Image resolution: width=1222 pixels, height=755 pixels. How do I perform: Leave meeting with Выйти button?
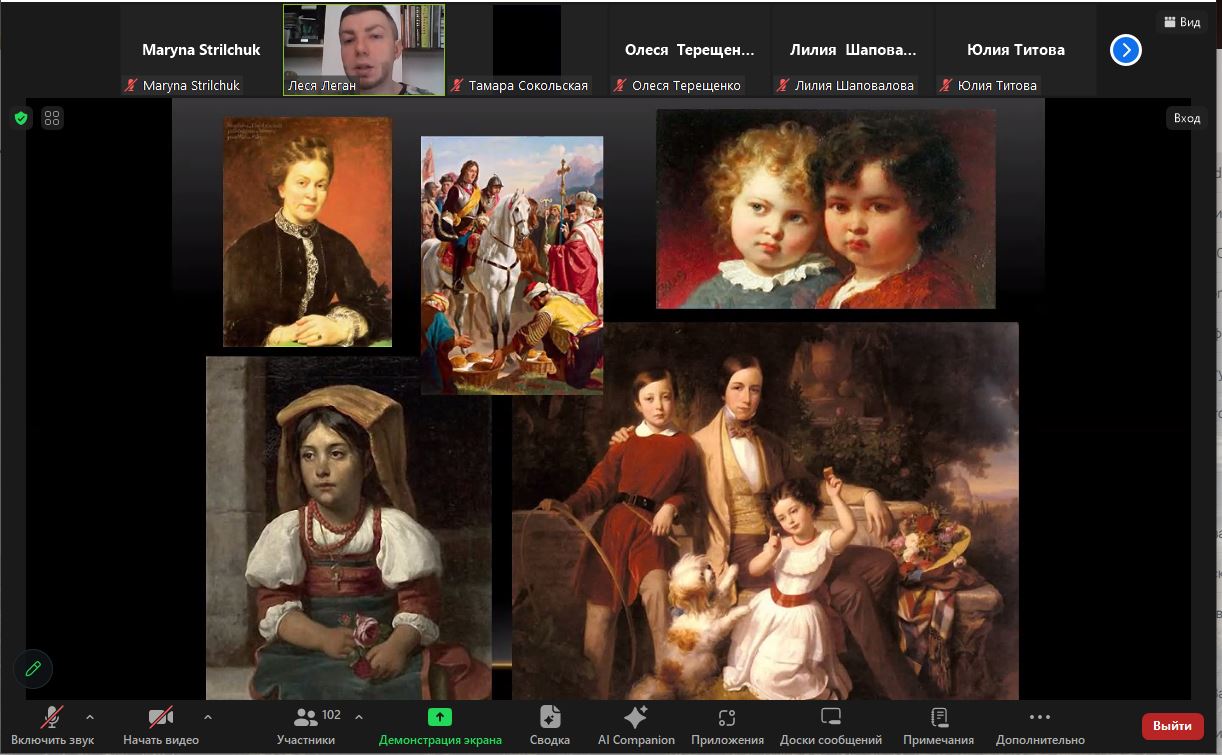pos(1172,726)
